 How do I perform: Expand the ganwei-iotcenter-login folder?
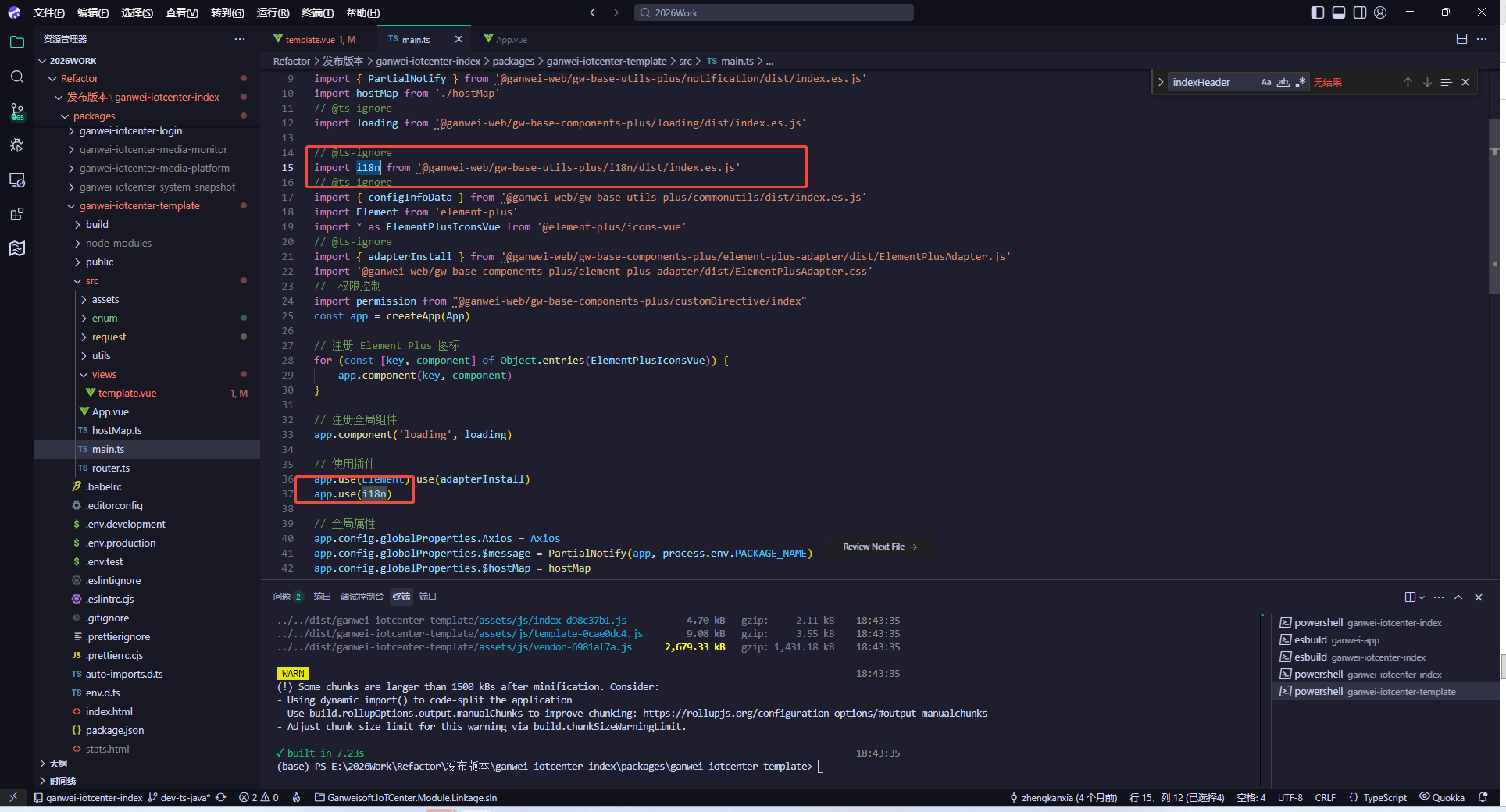point(130,131)
